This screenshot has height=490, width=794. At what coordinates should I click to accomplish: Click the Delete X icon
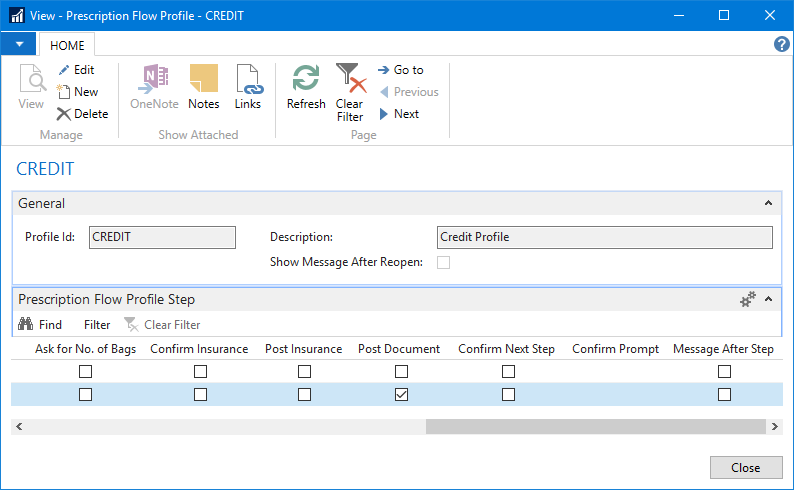click(x=64, y=114)
